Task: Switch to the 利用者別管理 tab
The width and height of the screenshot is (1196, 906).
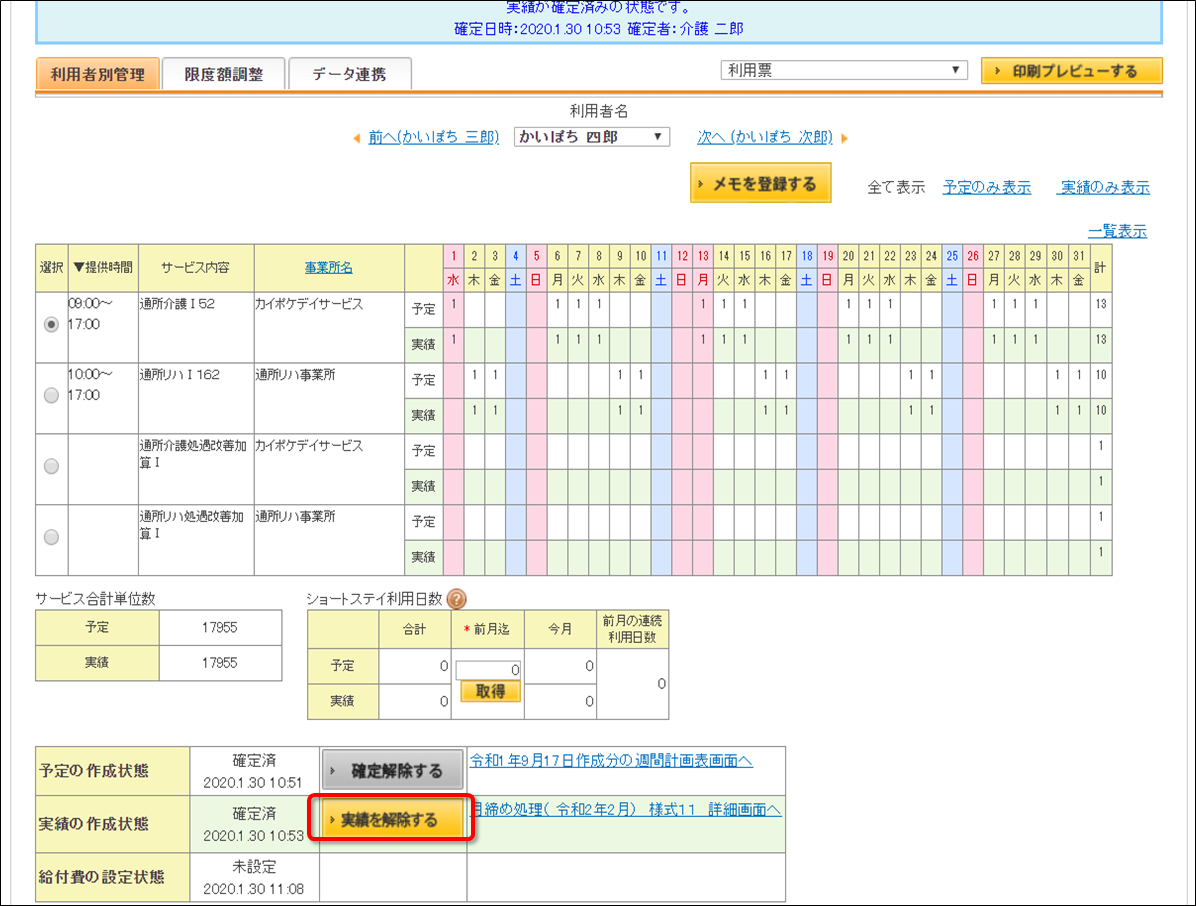Action: pyautogui.click(x=98, y=74)
